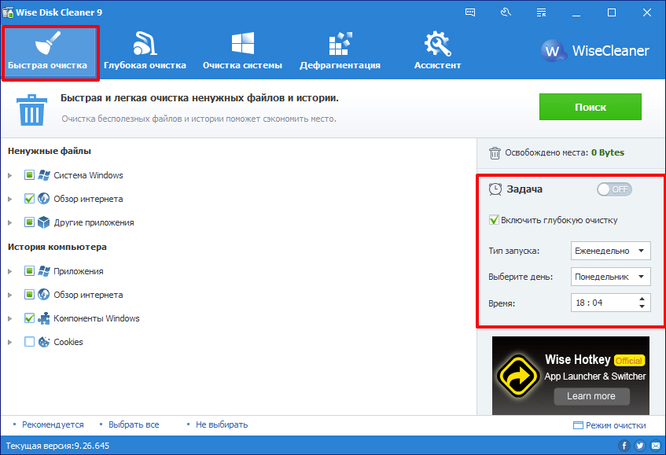666x455 pixels.
Task: Uncheck the Компоненты Windows checkbox
Action: [x=29, y=318]
